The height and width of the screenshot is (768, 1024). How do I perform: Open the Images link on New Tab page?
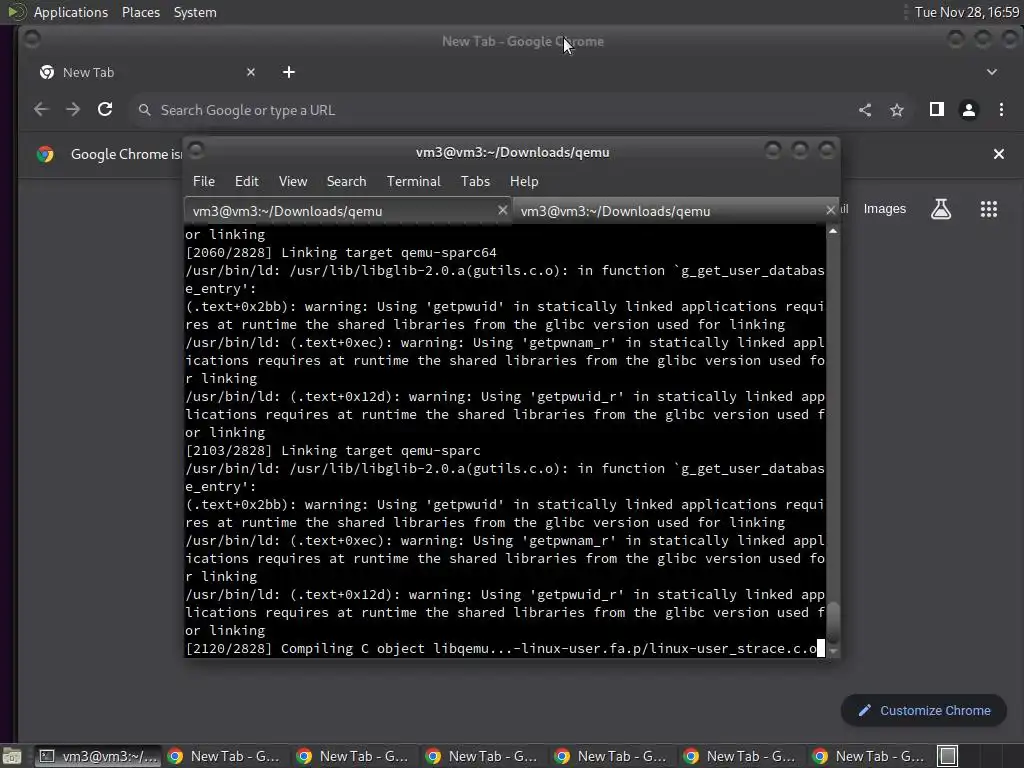tap(885, 209)
